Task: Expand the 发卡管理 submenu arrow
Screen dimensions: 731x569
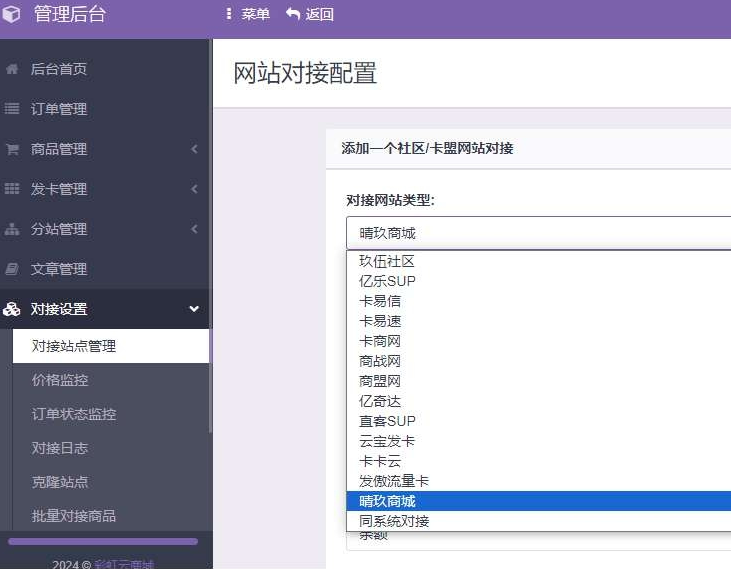Action: pyautogui.click(x=194, y=189)
